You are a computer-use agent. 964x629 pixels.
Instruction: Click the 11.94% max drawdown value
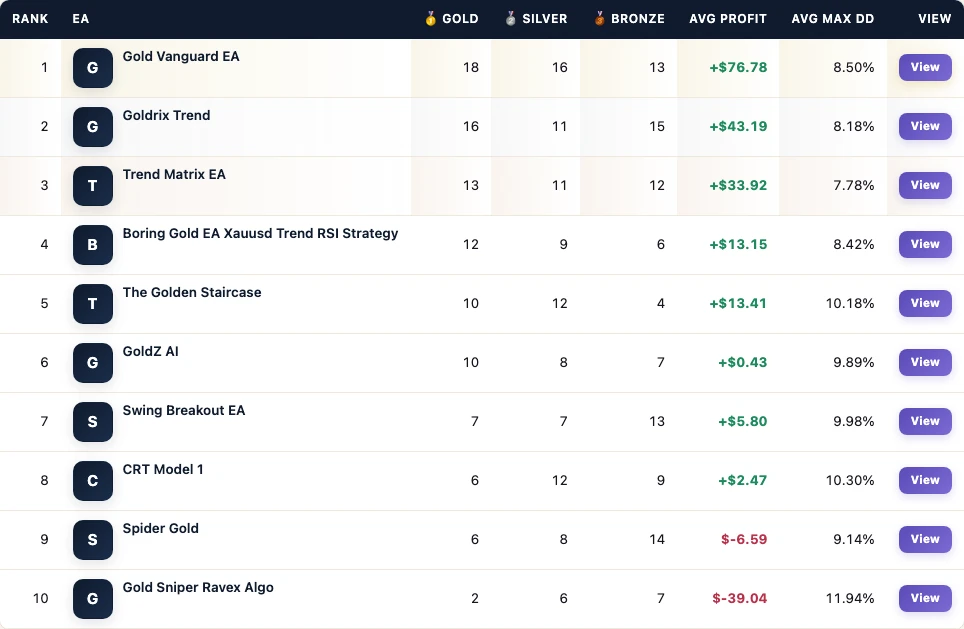(850, 599)
